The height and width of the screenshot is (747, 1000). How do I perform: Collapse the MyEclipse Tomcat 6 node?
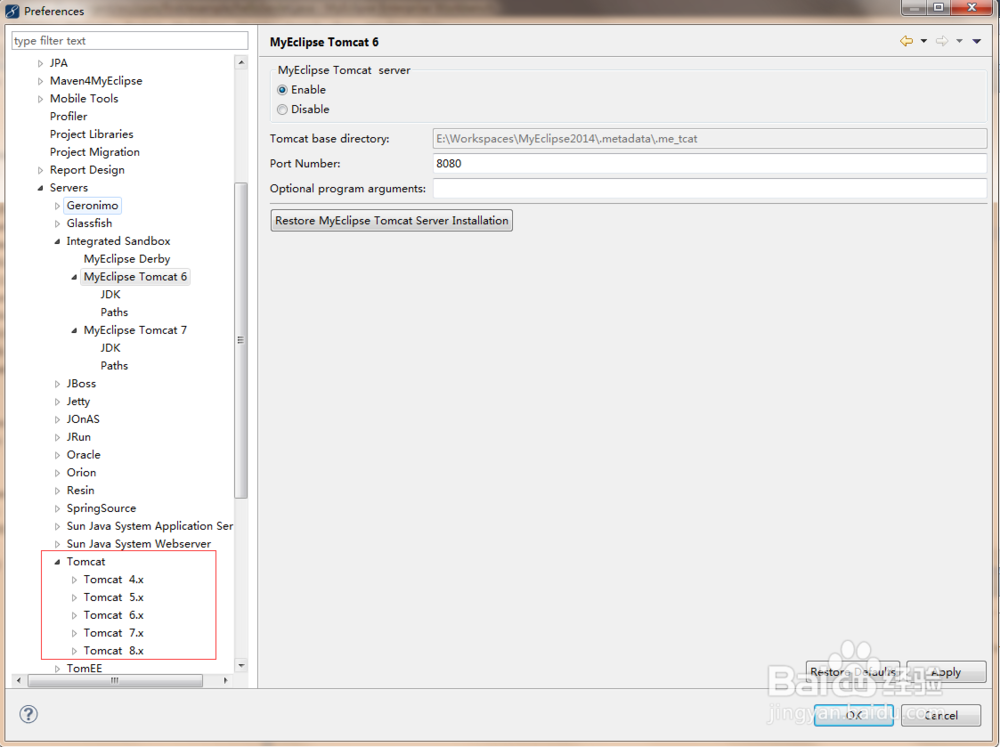tap(74, 277)
